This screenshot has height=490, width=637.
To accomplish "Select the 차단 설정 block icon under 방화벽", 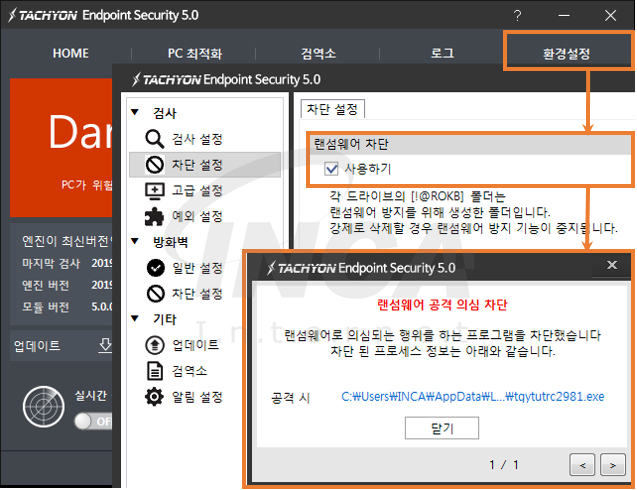I will coord(155,293).
